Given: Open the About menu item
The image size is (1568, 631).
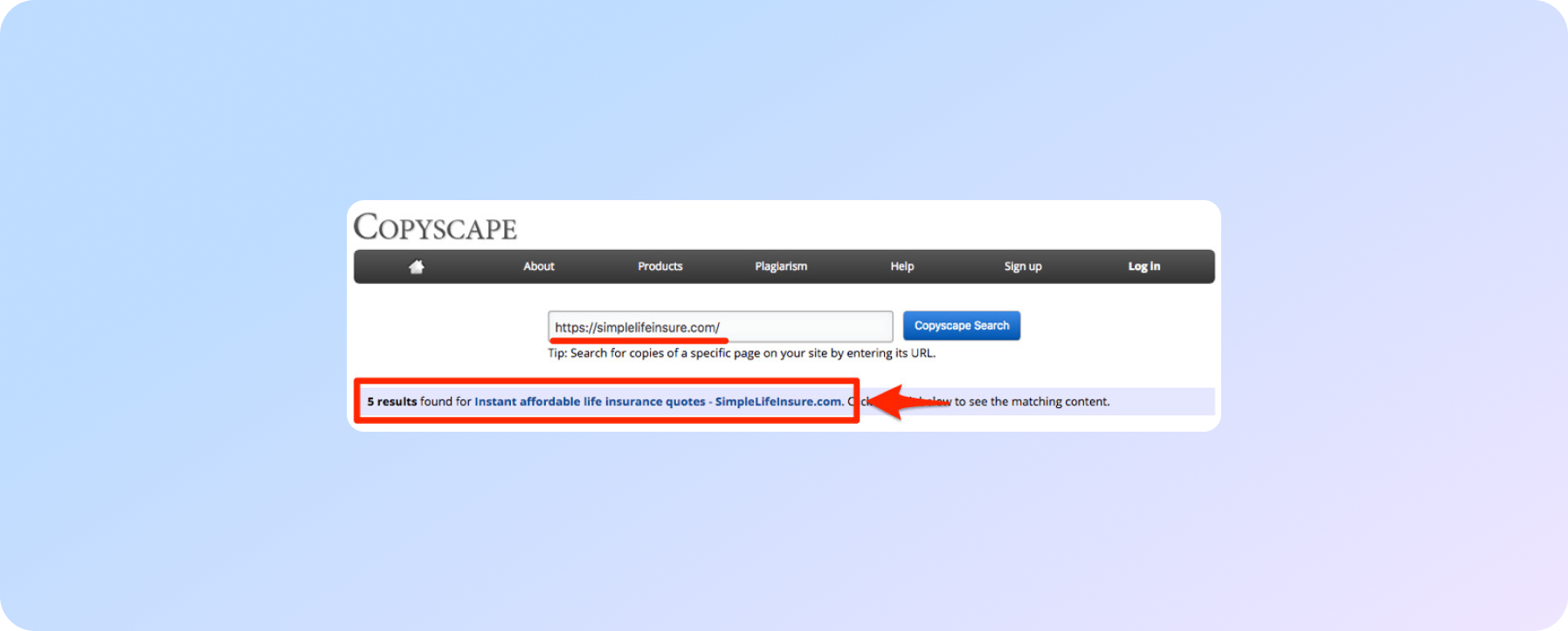Looking at the screenshot, I should (538, 267).
